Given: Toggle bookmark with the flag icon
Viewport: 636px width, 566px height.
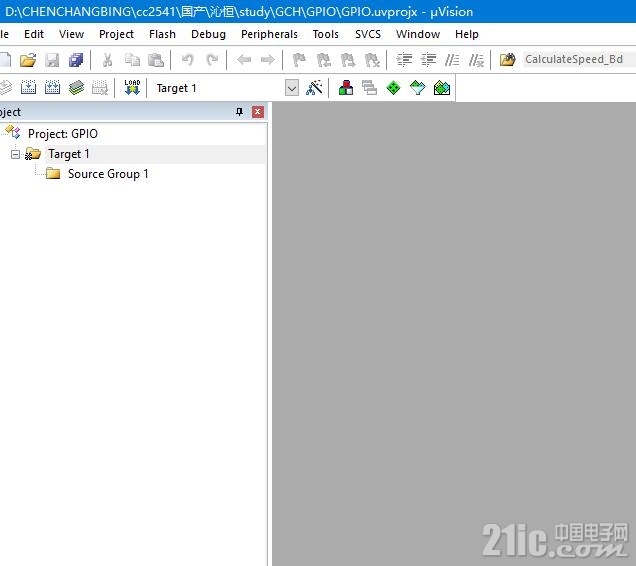Looking at the screenshot, I should [299, 60].
